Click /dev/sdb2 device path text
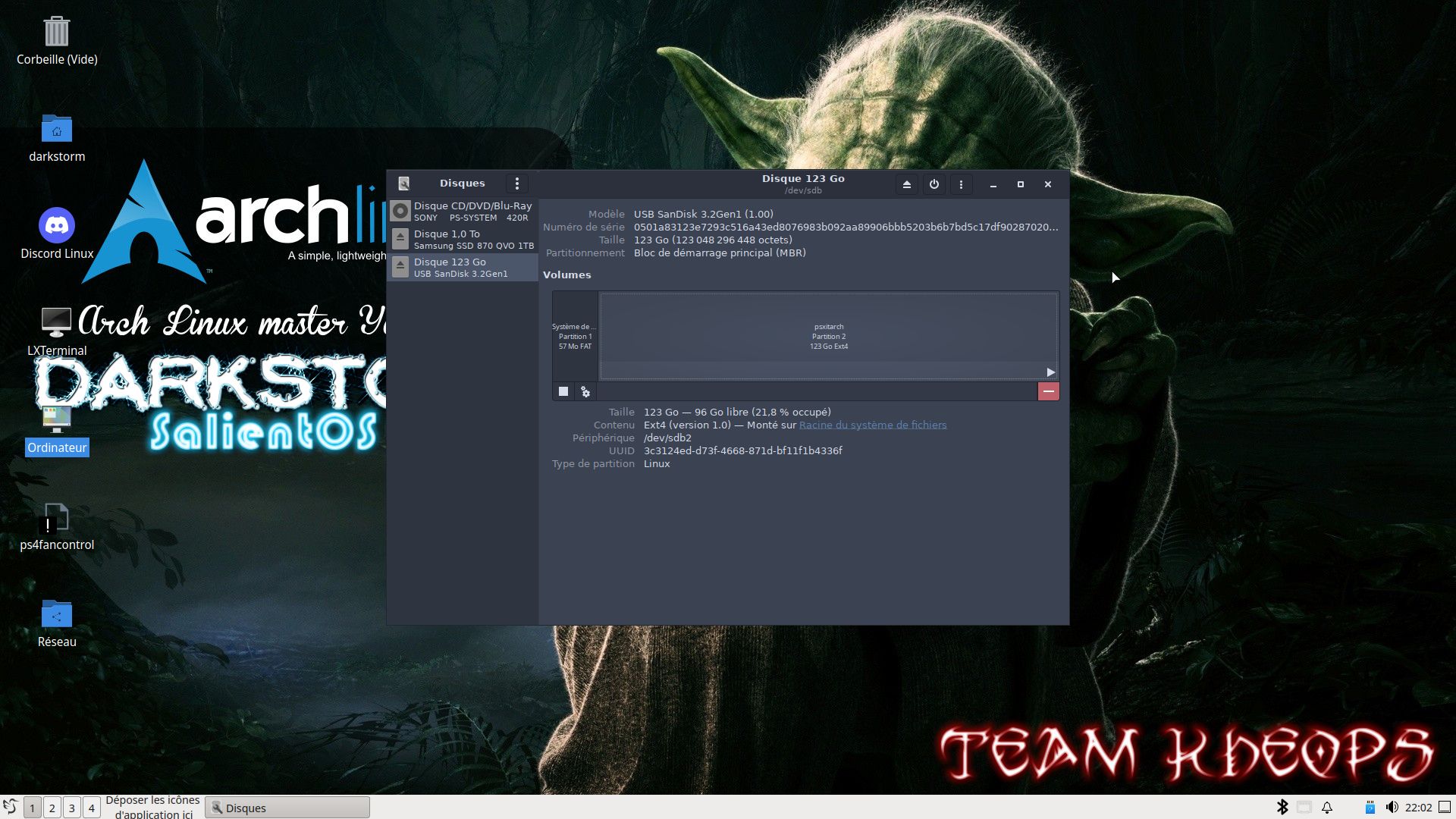Viewport: 1456px width, 819px height. click(667, 438)
